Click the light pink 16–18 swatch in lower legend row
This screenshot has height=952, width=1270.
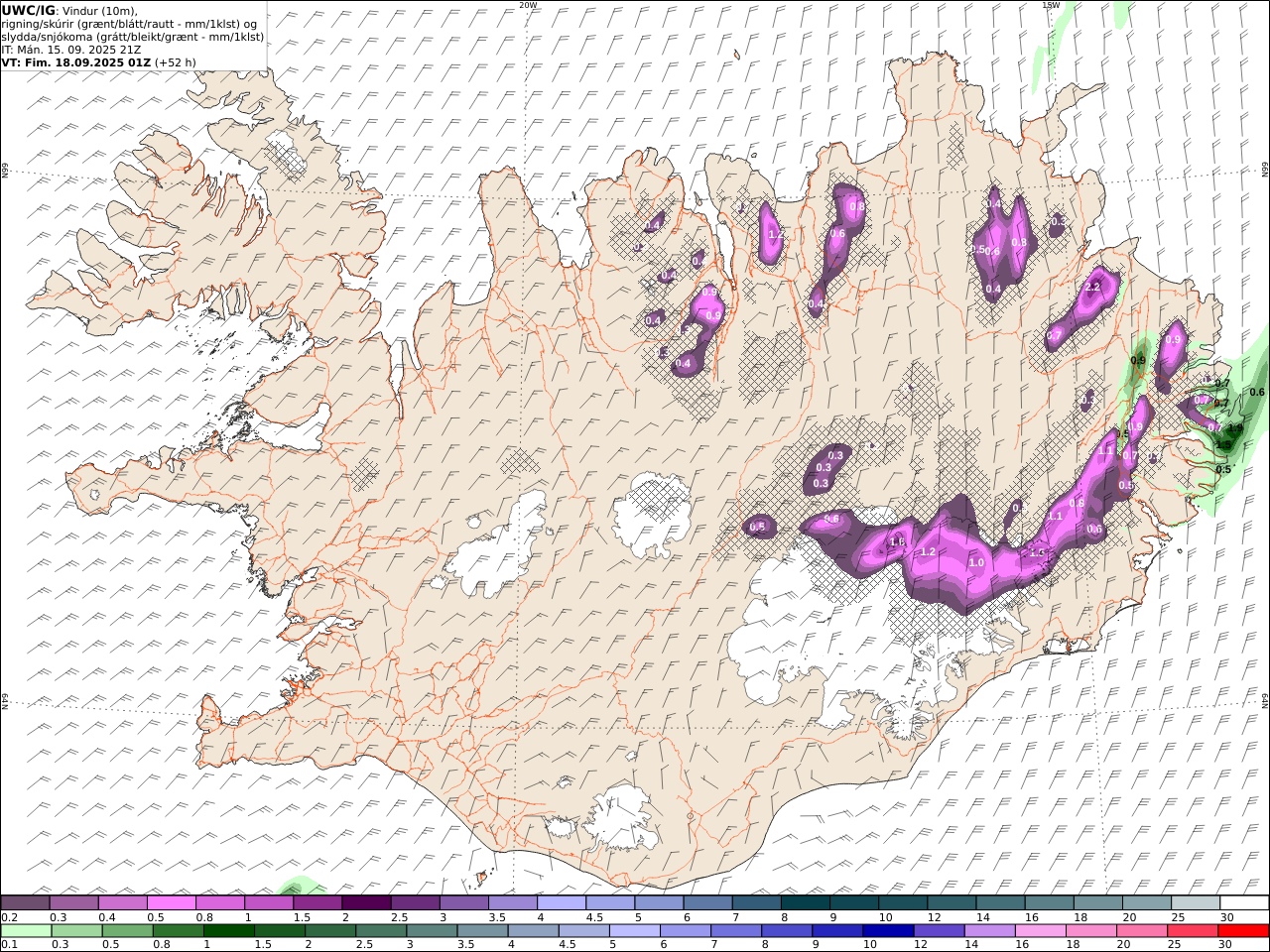[x=1041, y=930]
